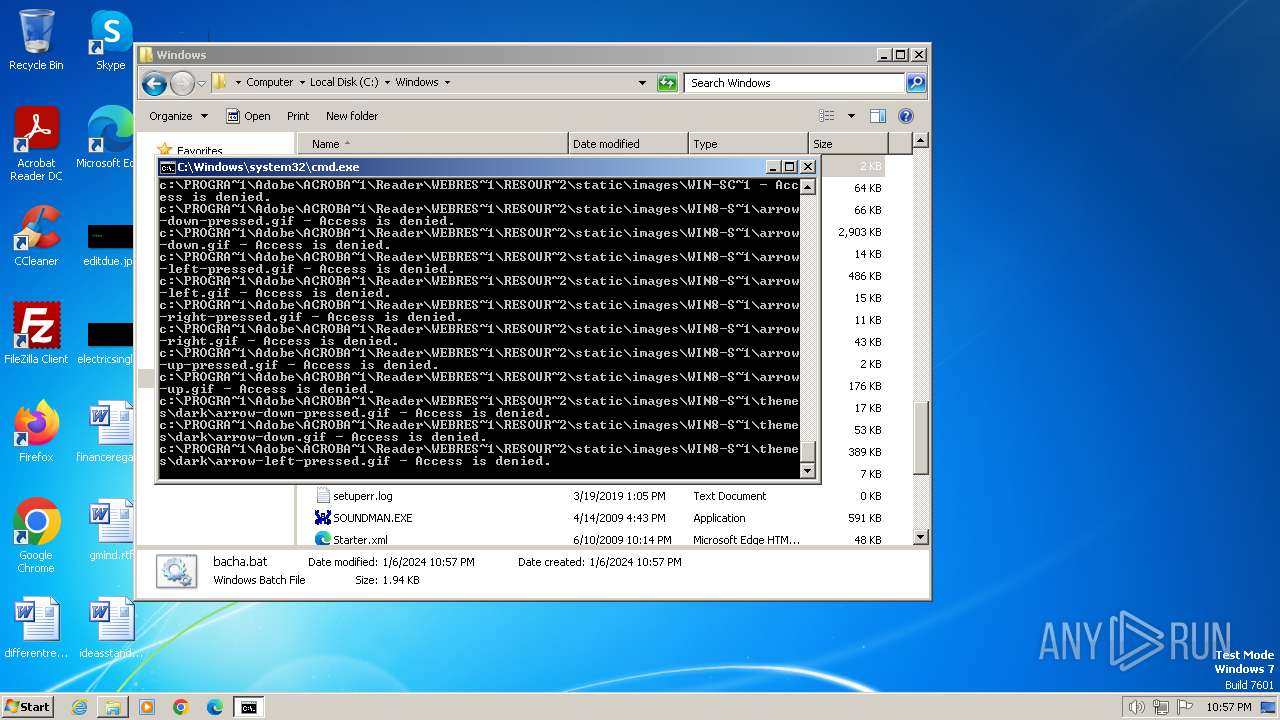Expand the Windows breadcrumb dropdown arrow
1280x720 pixels.
coord(447,83)
